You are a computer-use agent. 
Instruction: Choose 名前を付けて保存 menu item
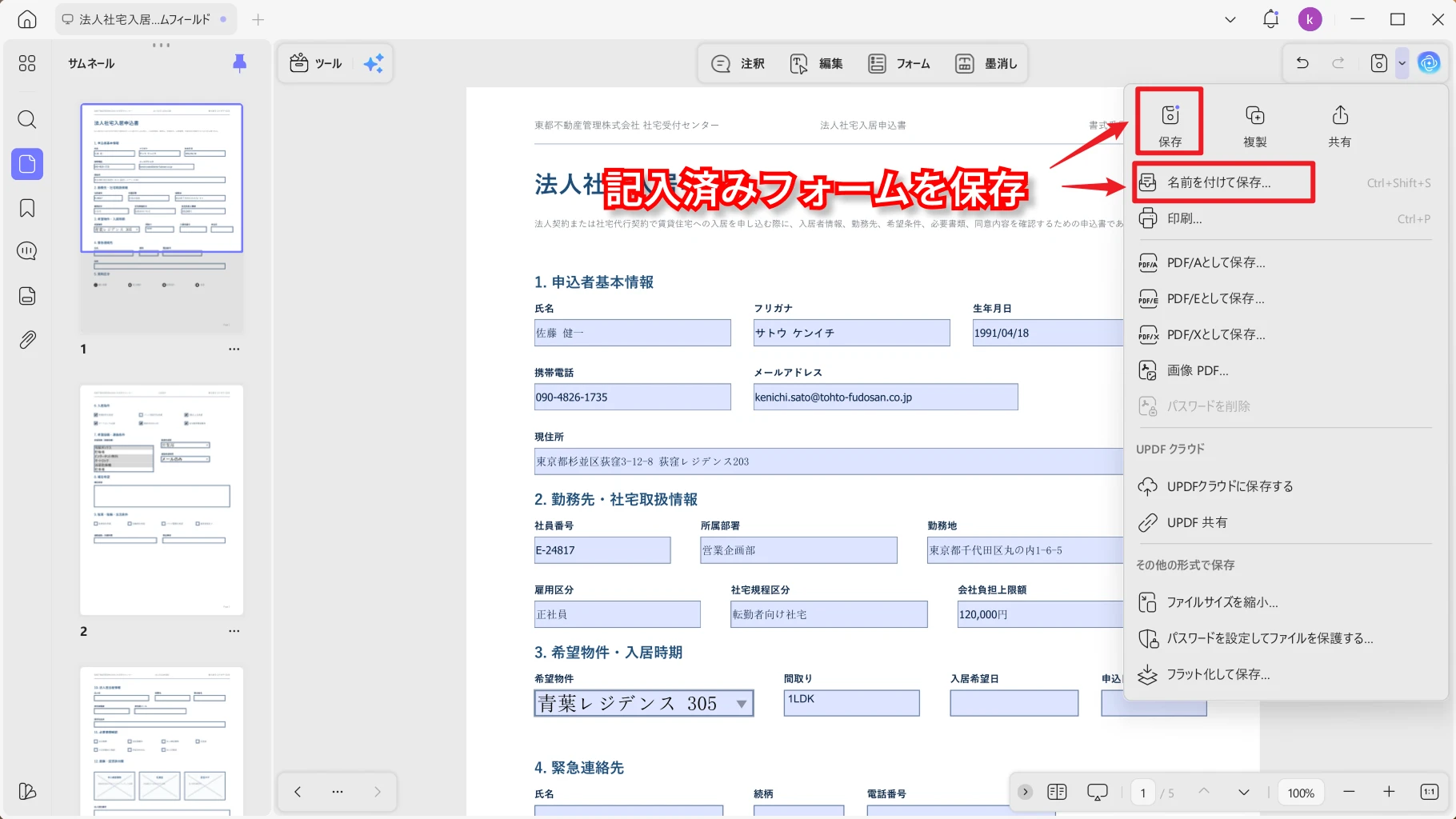[x=1286, y=182]
